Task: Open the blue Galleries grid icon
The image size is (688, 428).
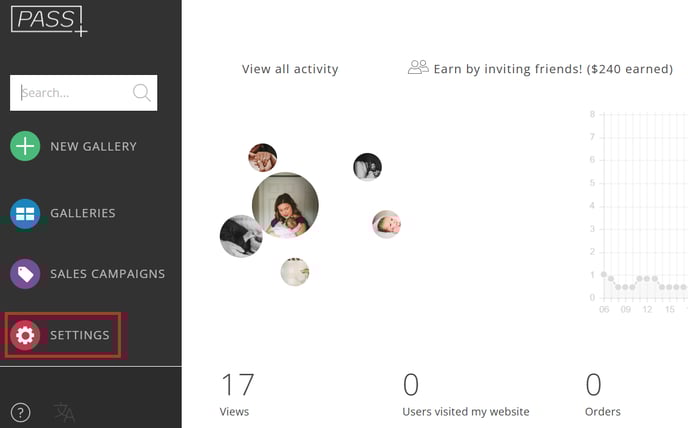Action: pos(25,214)
